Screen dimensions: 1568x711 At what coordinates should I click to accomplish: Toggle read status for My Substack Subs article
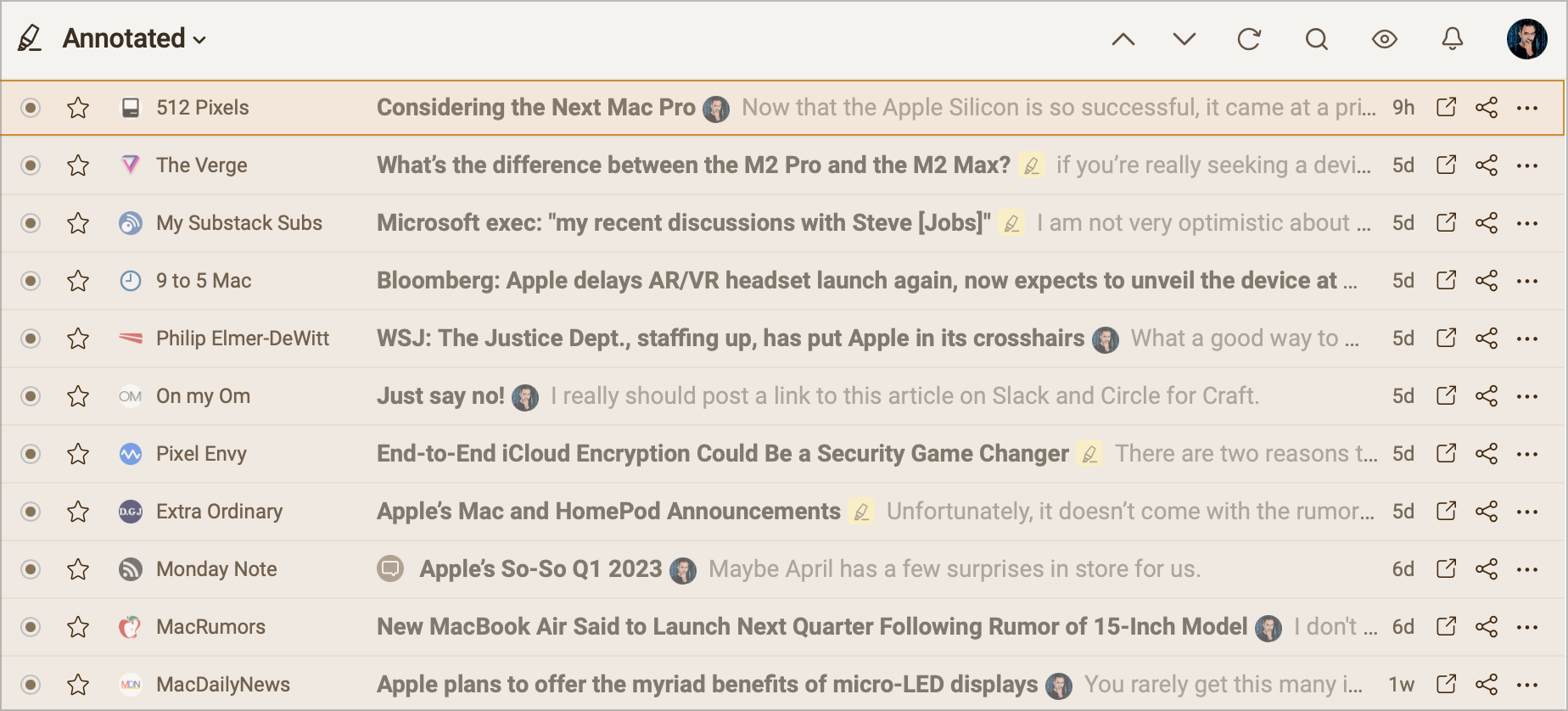pos(31,223)
